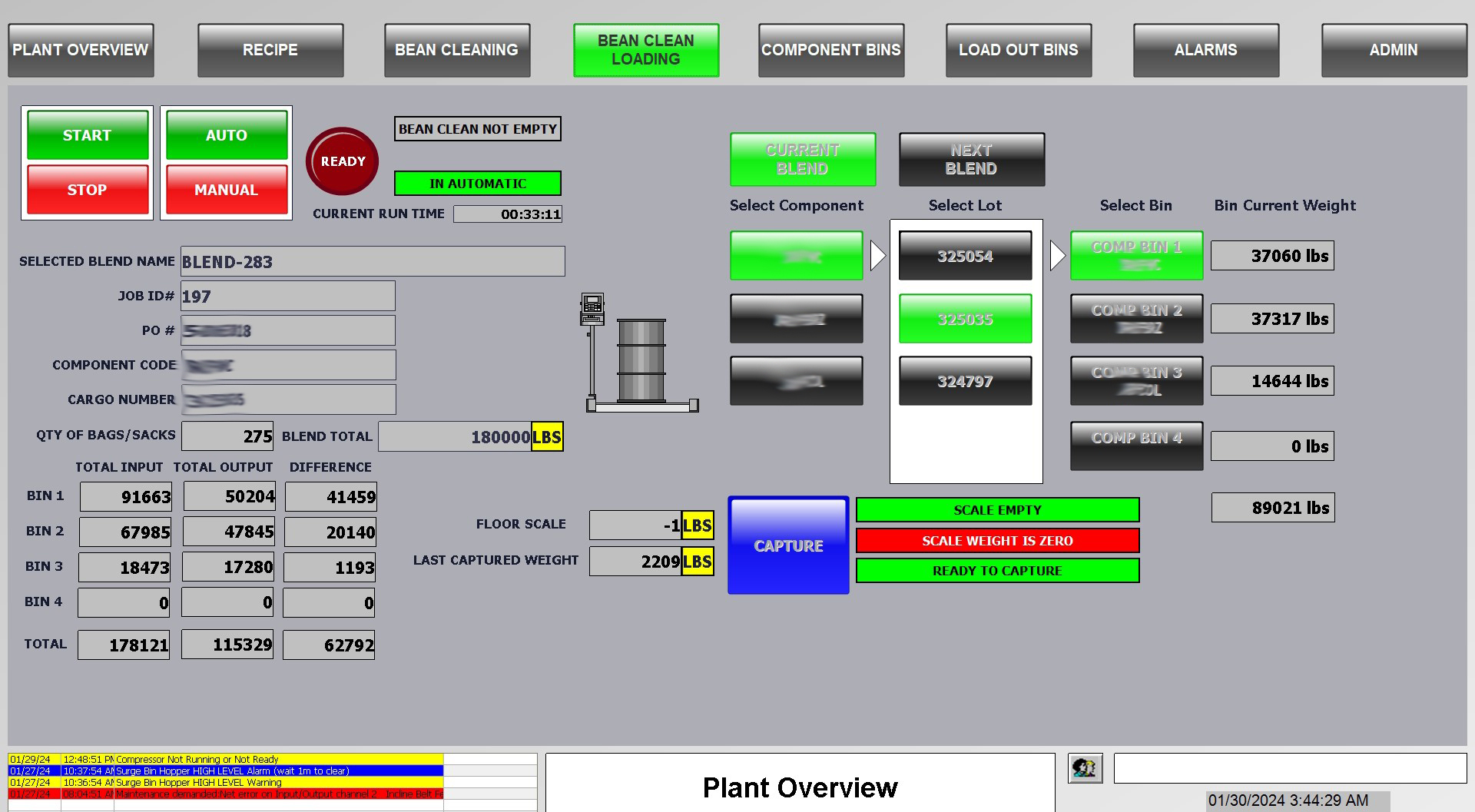Click the floor scale drum icon

coord(640,360)
